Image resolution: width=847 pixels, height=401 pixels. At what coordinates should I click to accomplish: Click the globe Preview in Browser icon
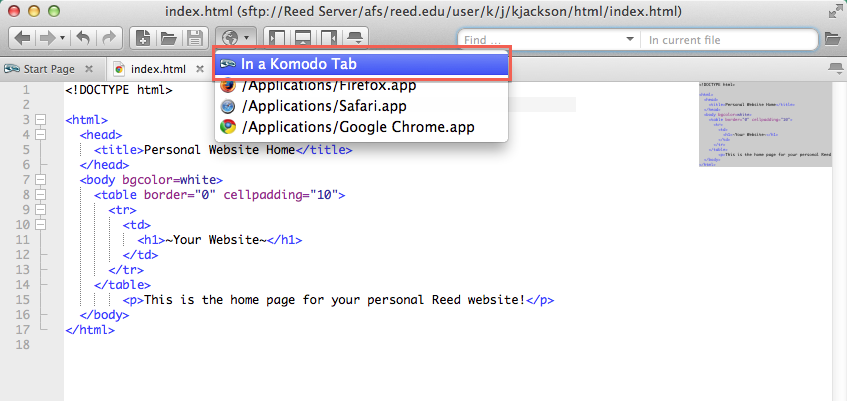[230, 39]
